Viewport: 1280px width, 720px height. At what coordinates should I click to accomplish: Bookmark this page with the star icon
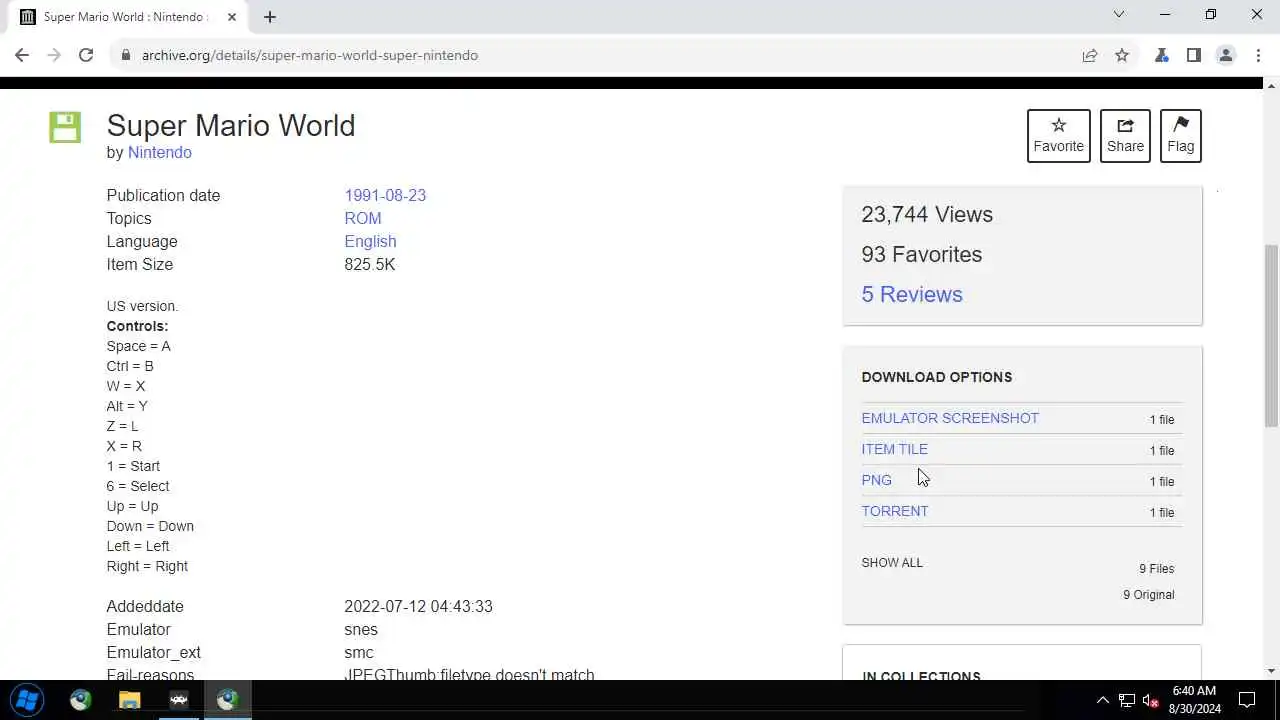[1122, 55]
